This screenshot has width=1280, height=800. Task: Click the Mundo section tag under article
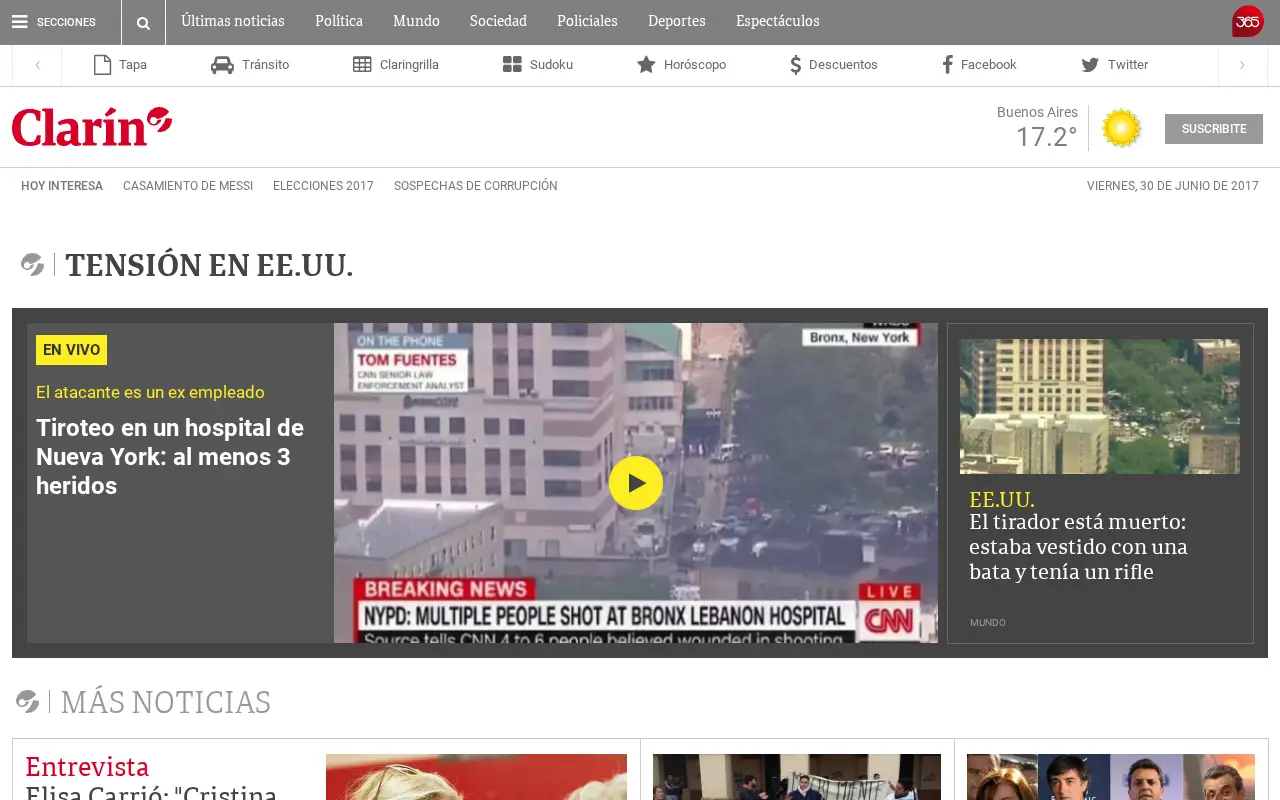tap(988, 623)
